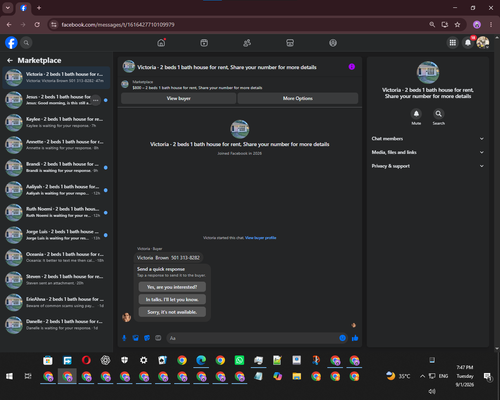Mute the Victoria conversation
Image resolution: width=500 pixels, height=400 pixels.
point(416,114)
